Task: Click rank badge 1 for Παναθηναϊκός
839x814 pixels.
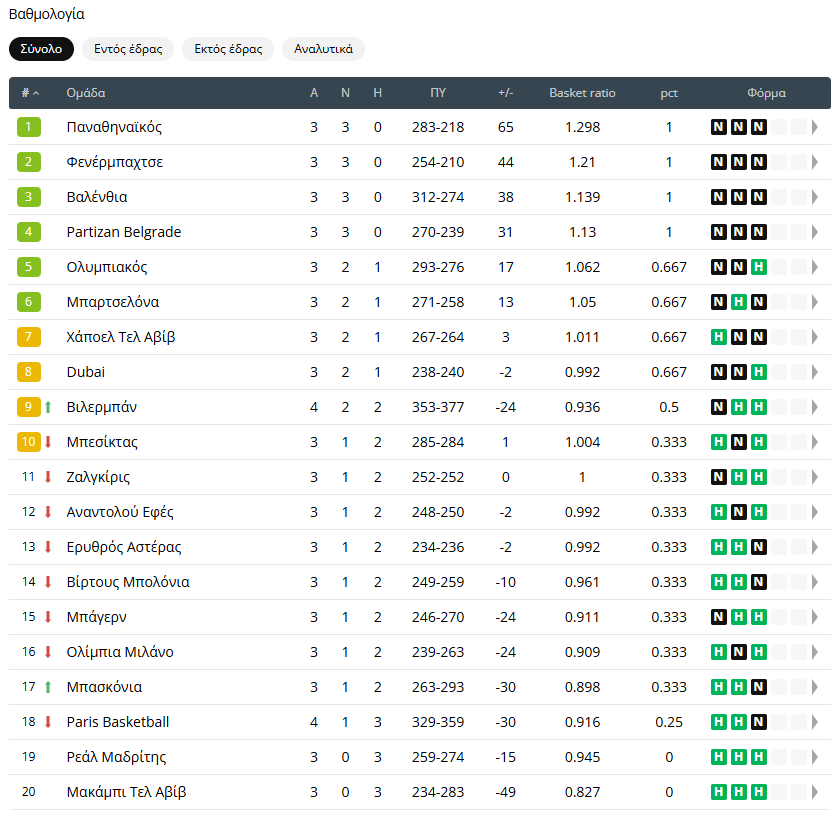Action: tap(29, 127)
